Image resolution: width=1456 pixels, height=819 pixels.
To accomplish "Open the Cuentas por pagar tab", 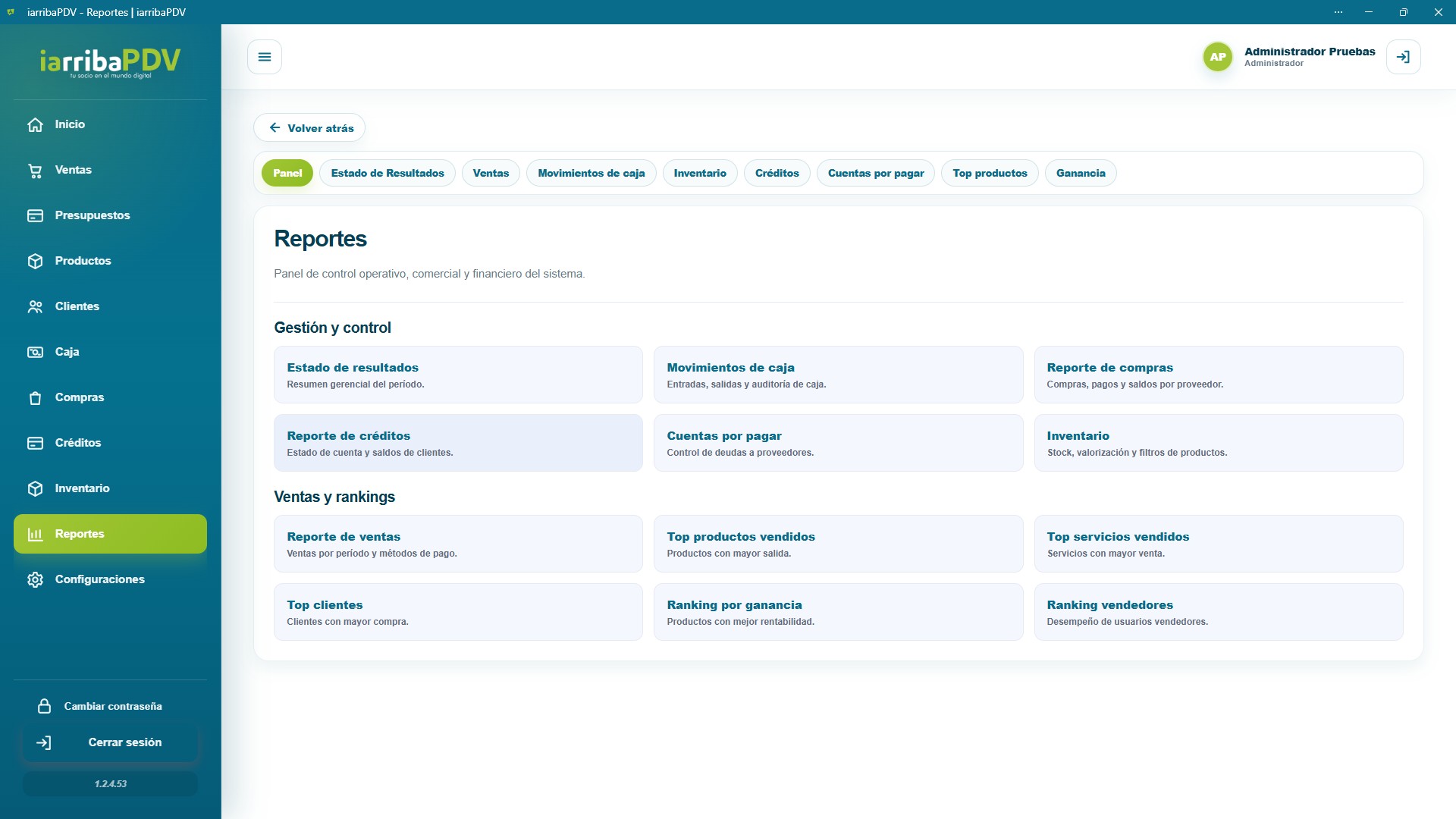I will point(876,173).
